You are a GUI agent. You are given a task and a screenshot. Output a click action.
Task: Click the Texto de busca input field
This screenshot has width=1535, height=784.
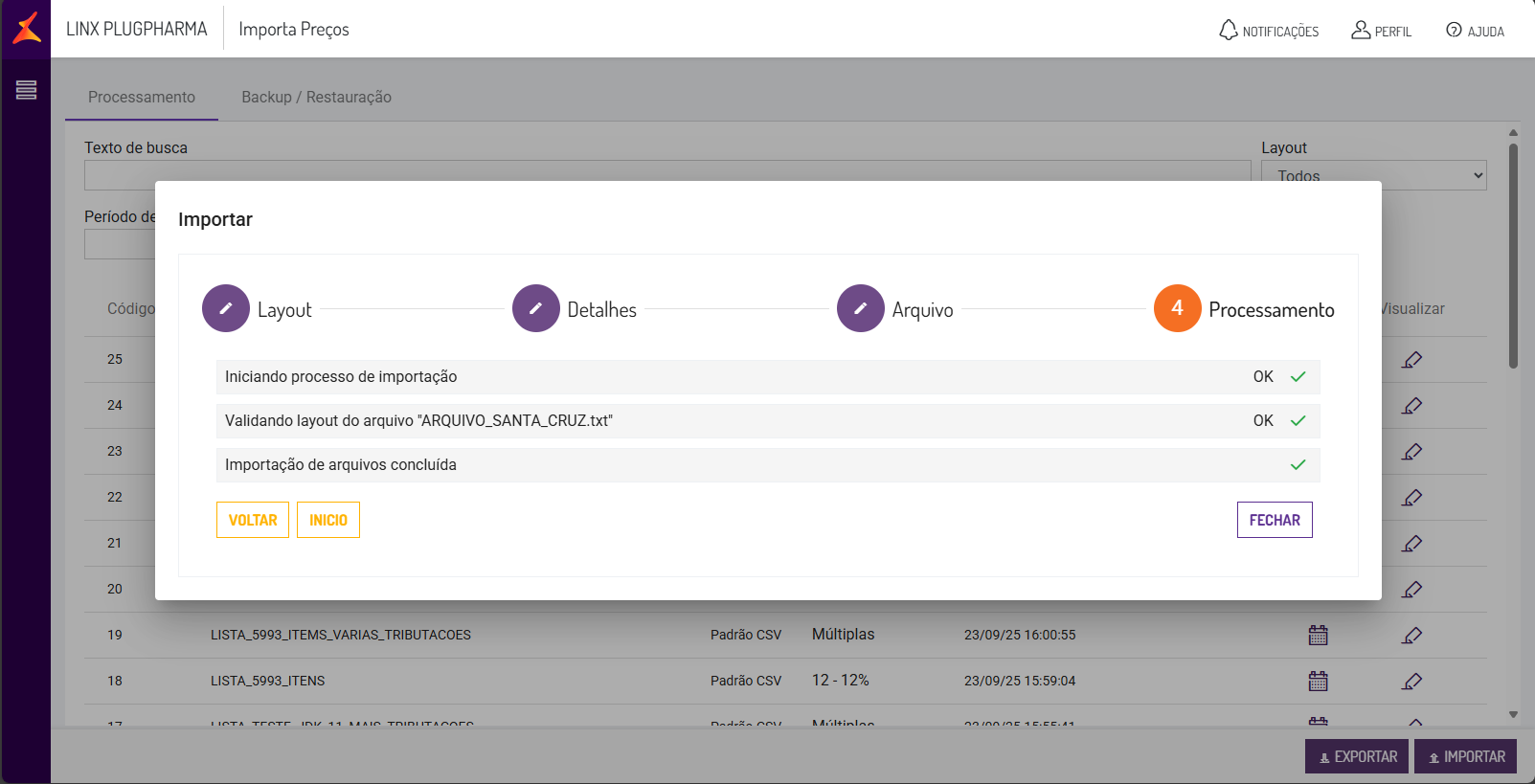[667, 175]
